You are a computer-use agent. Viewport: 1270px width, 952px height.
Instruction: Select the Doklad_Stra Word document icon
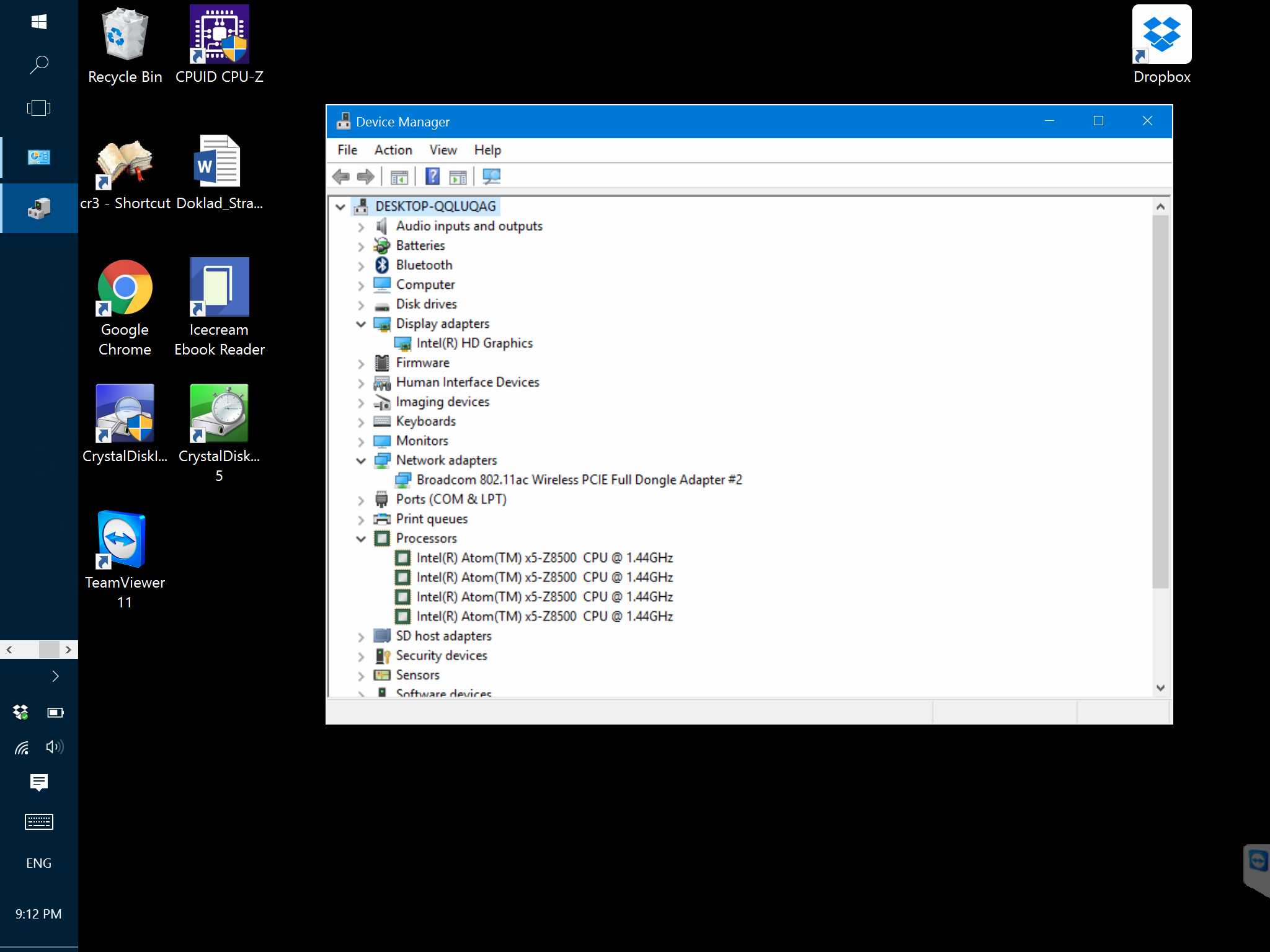tap(220, 174)
